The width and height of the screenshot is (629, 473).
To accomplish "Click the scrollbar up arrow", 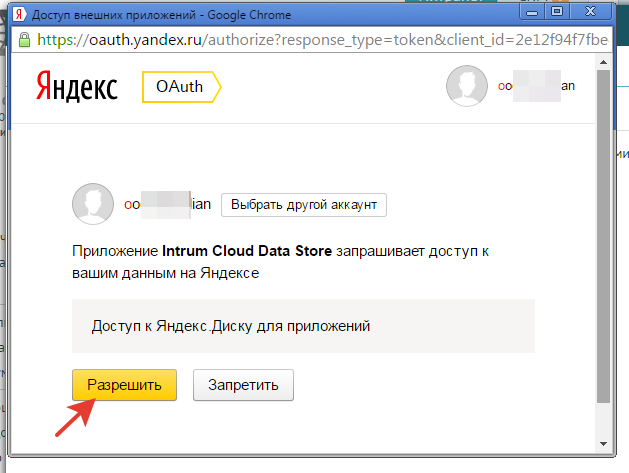I will tap(603, 62).
